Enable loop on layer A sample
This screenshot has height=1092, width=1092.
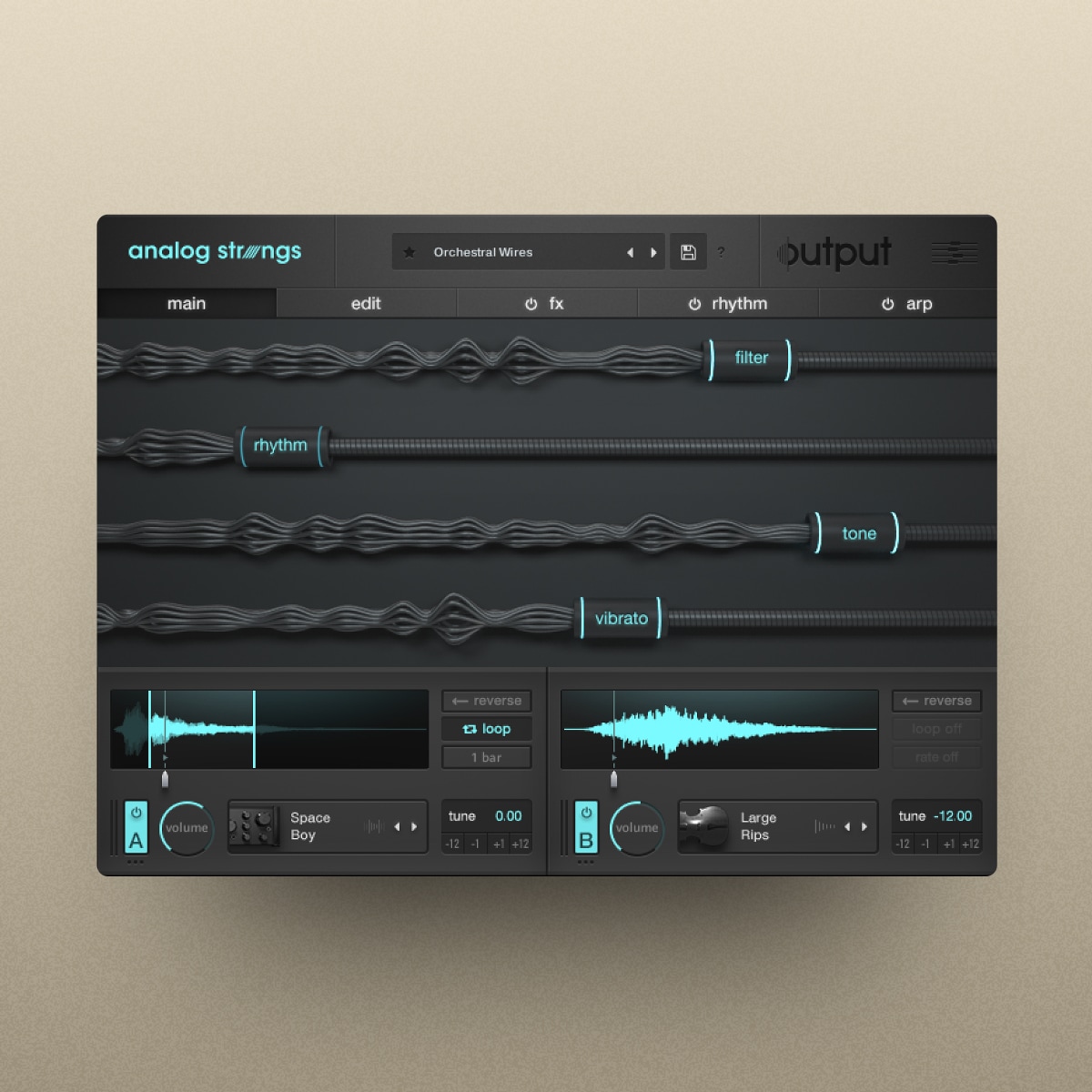coord(486,728)
